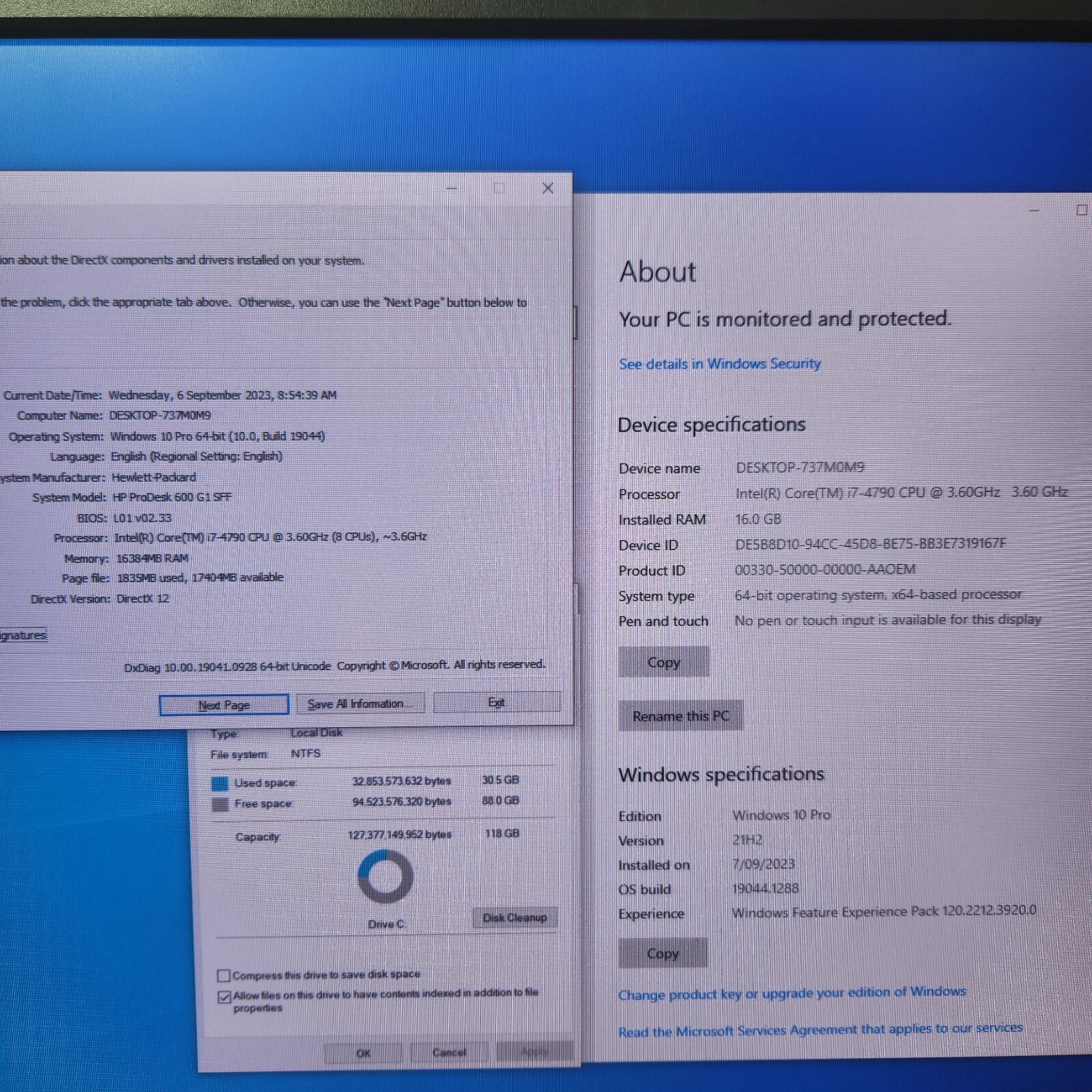This screenshot has height=1092, width=1092.
Task: Open Disk Cleanup for Drive C
Action: click(x=515, y=917)
